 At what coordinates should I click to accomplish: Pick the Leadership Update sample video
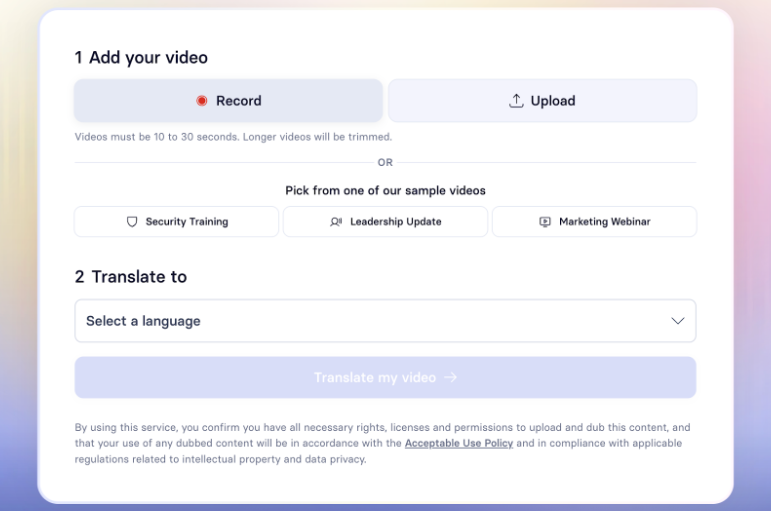tap(386, 222)
